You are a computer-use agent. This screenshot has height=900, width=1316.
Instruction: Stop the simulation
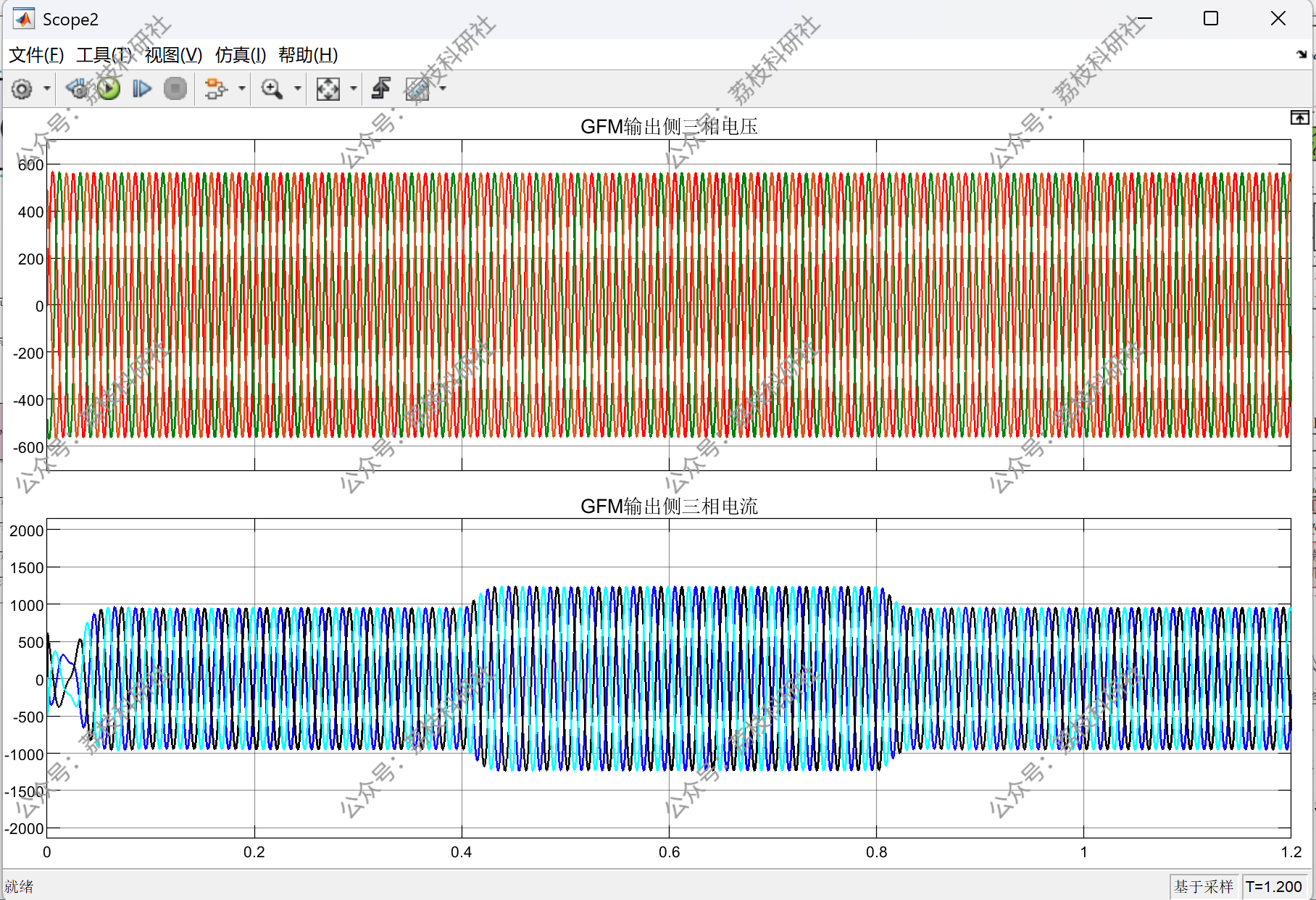click(175, 89)
